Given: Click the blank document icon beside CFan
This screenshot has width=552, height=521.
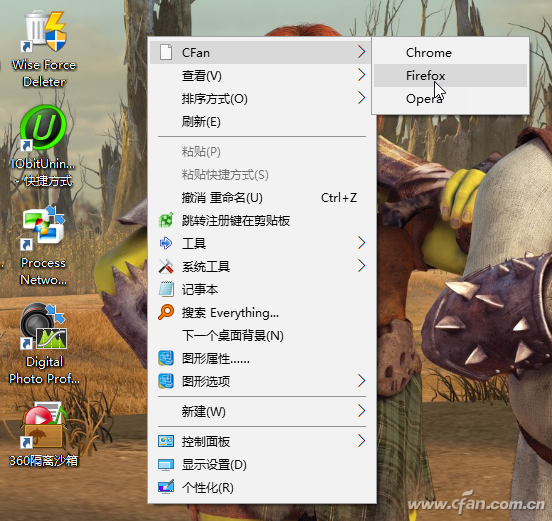Looking at the screenshot, I should [x=166, y=52].
